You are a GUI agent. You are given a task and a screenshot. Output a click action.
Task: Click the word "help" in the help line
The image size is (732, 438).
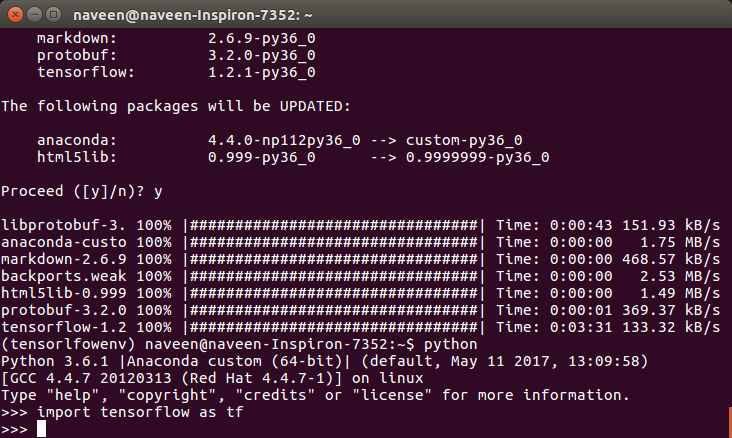pyautogui.click(x=73, y=396)
